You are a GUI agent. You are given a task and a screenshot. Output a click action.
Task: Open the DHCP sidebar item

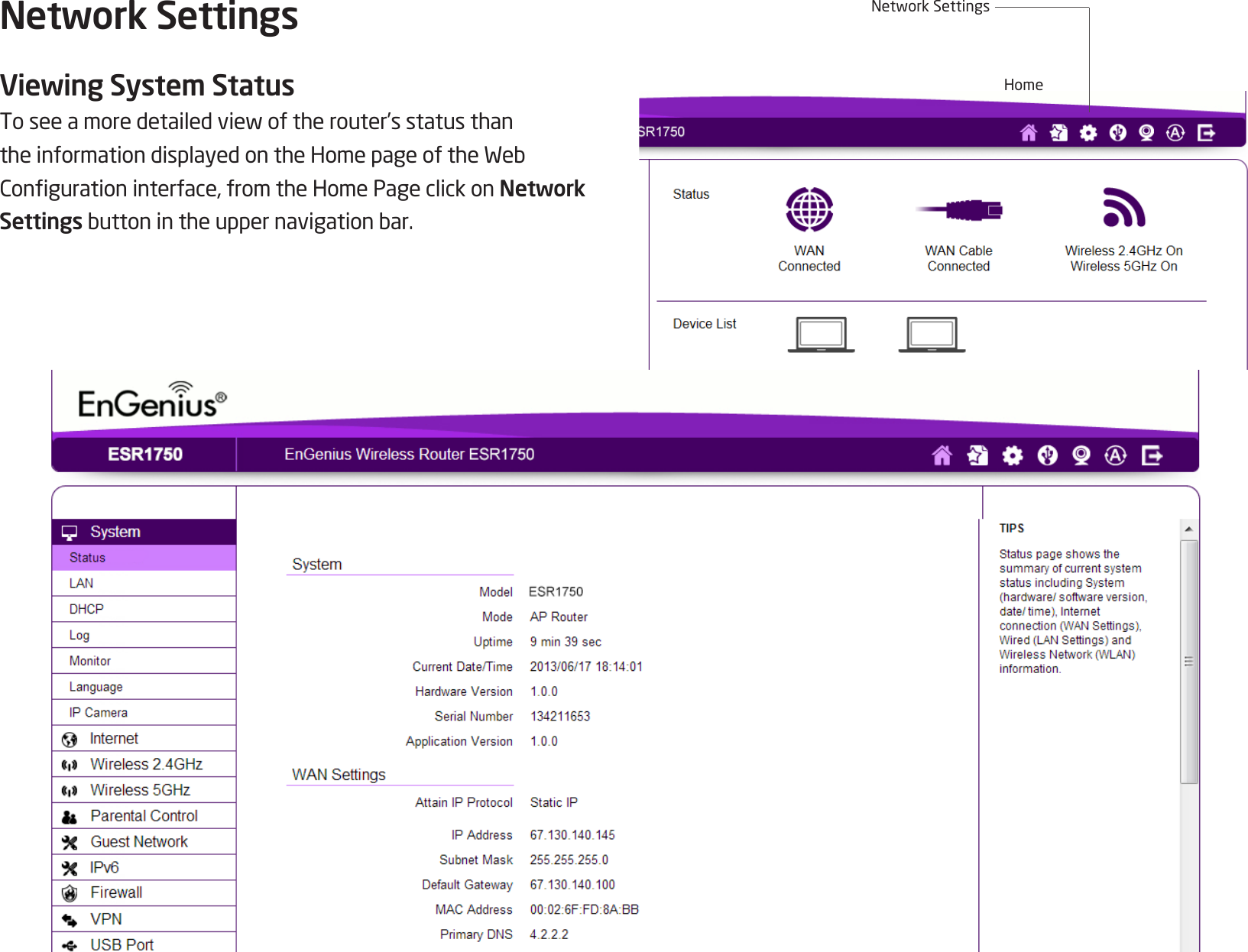click(144, 610)
